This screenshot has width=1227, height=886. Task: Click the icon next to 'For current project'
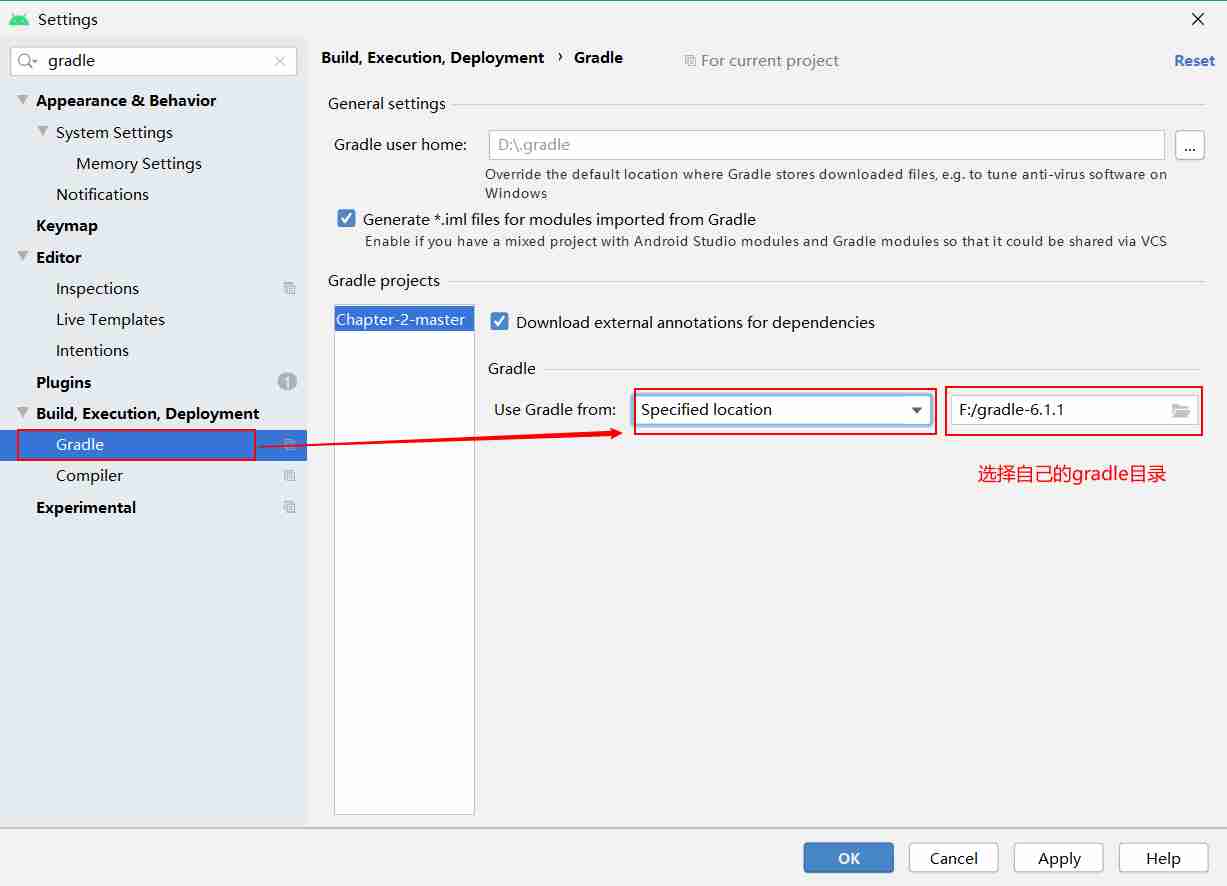pyautogui.click(x=690, y=61)
